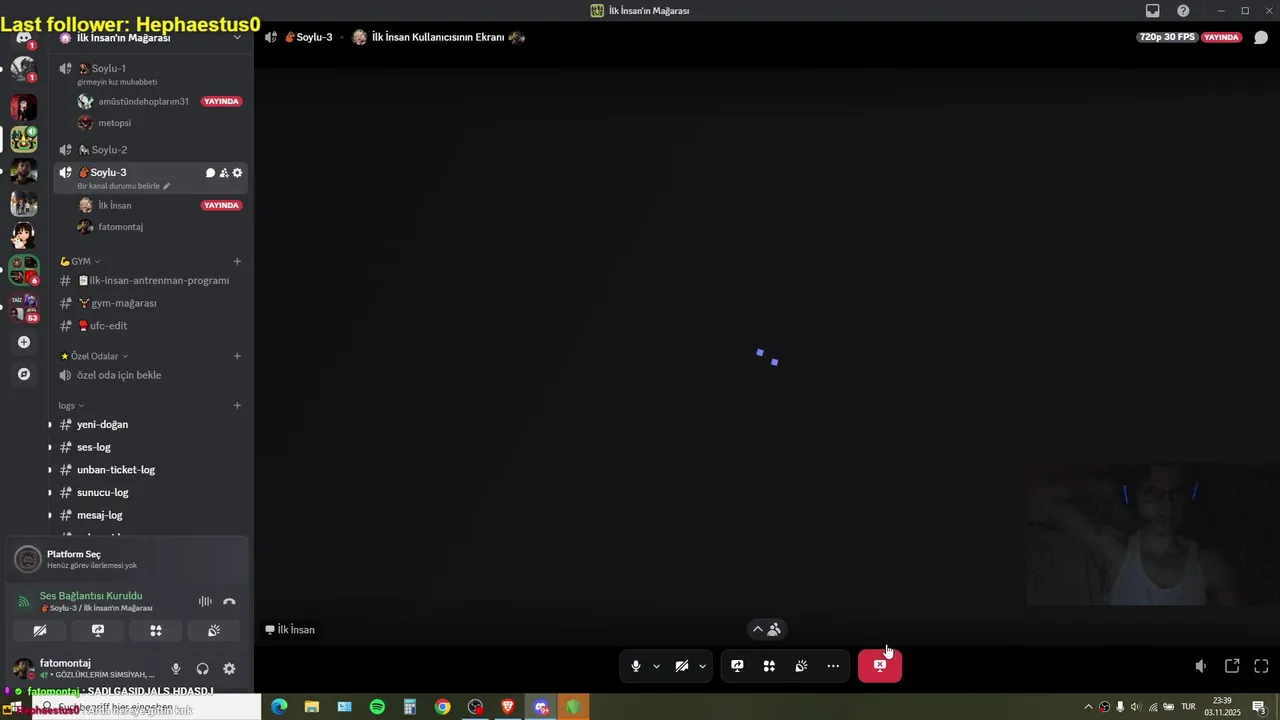Share your screen from the call control bar
The height and width of the screenshot is (720, 1280).
pos(737,666)
